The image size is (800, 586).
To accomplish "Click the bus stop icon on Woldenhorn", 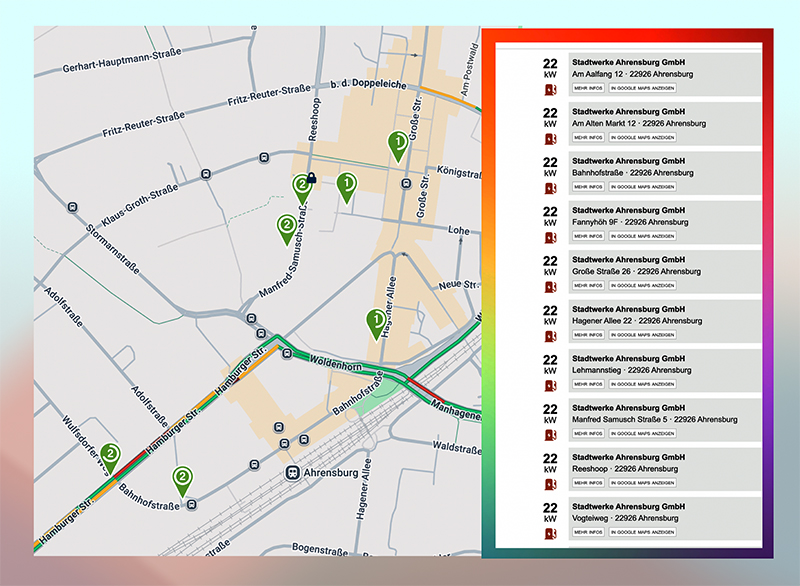I will [287, 353].
